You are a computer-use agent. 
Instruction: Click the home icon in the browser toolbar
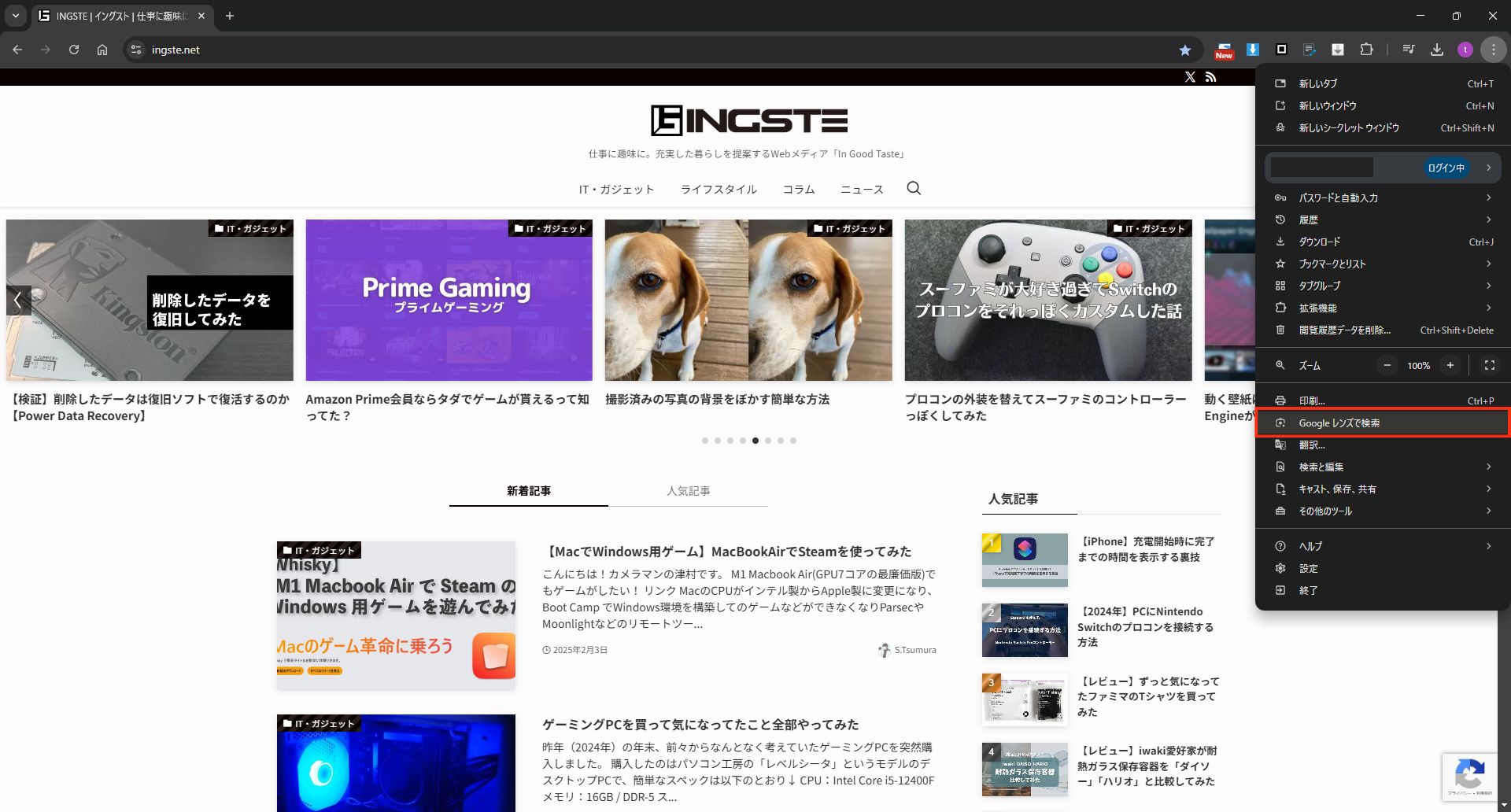[x=102, y=49]
